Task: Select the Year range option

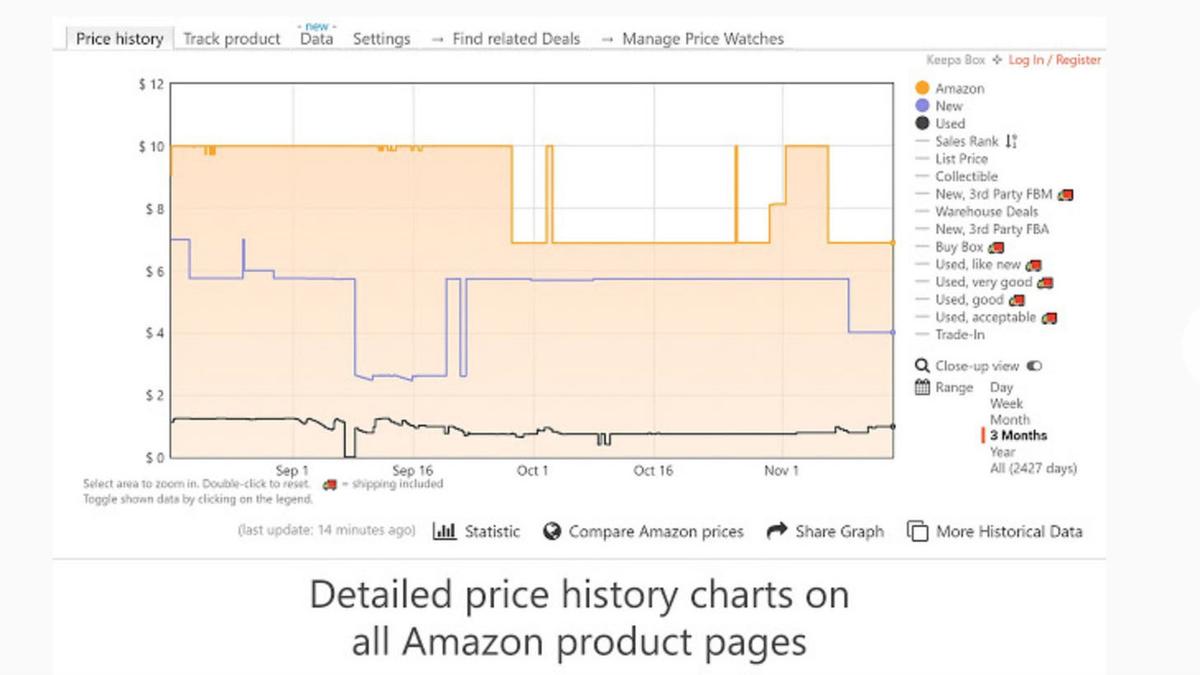Action: coord(1002,452)
